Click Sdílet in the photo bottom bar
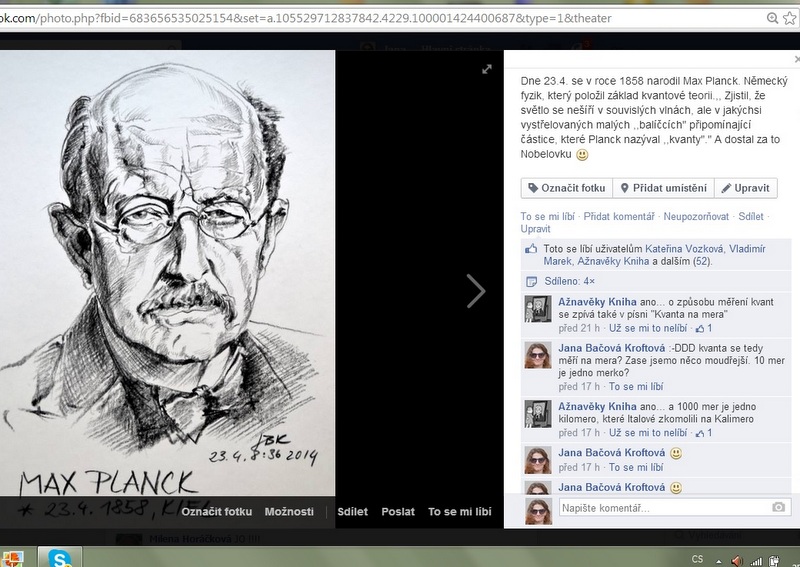Viewport: 800px width, 567px height. [352, 511]
